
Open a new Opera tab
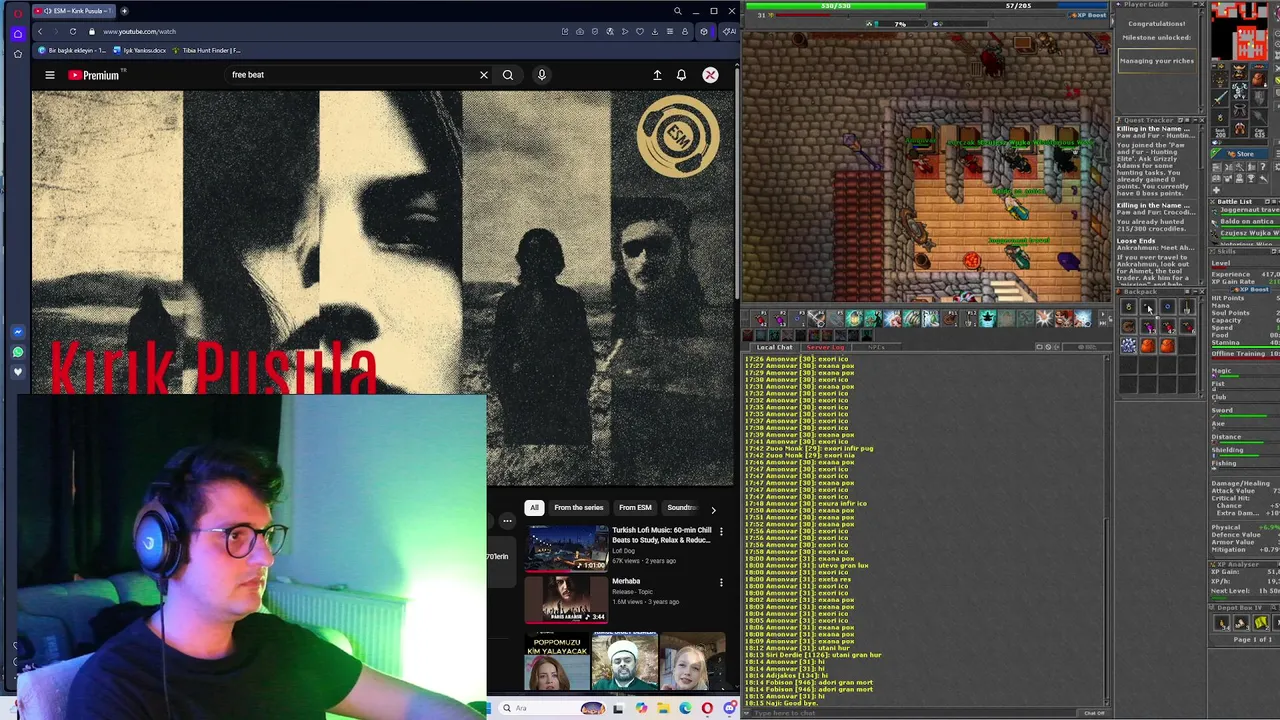tap(124, 11)
